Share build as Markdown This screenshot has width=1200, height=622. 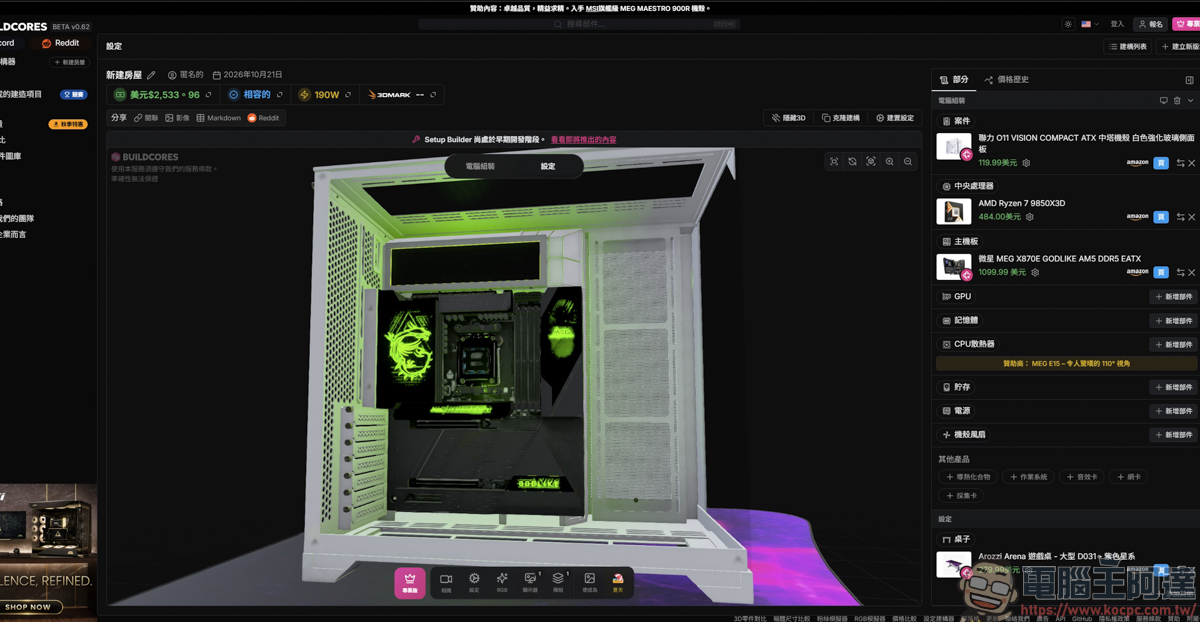219,118
